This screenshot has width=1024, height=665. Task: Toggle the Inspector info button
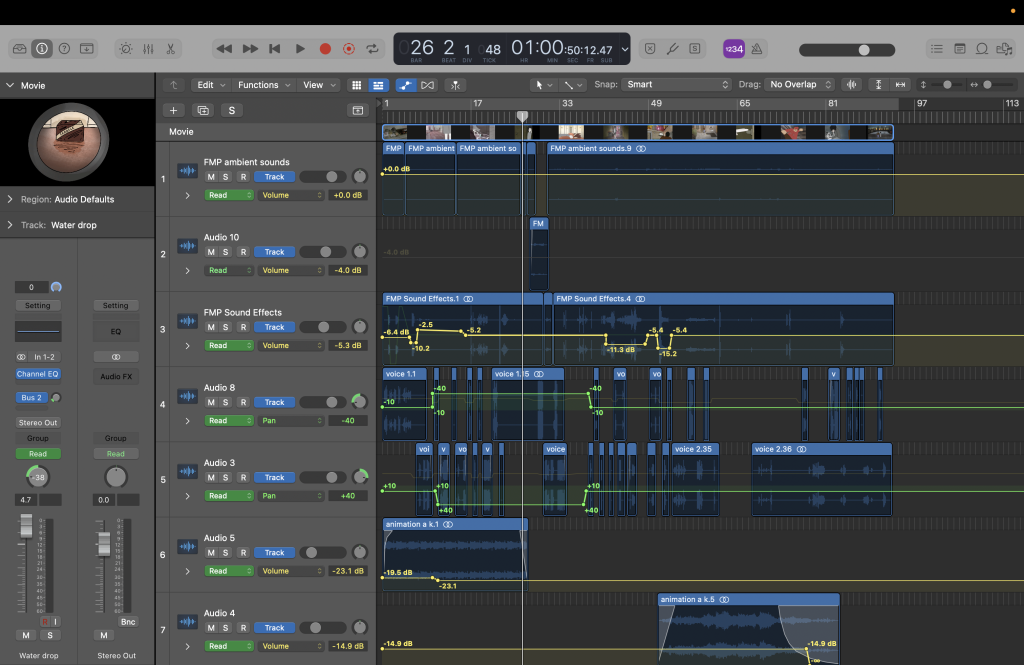coord(42,49)
